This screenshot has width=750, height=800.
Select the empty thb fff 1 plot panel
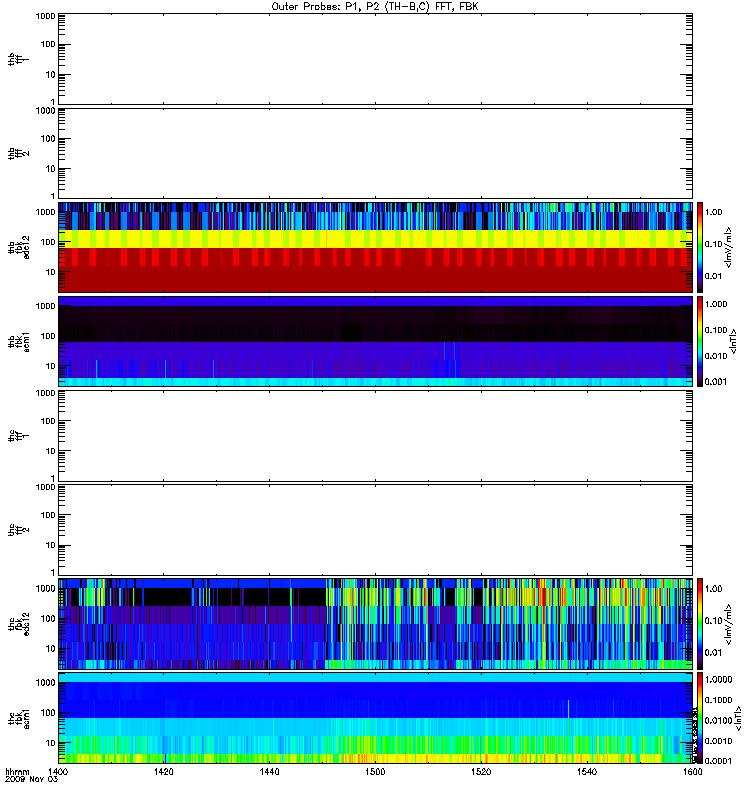375,59
